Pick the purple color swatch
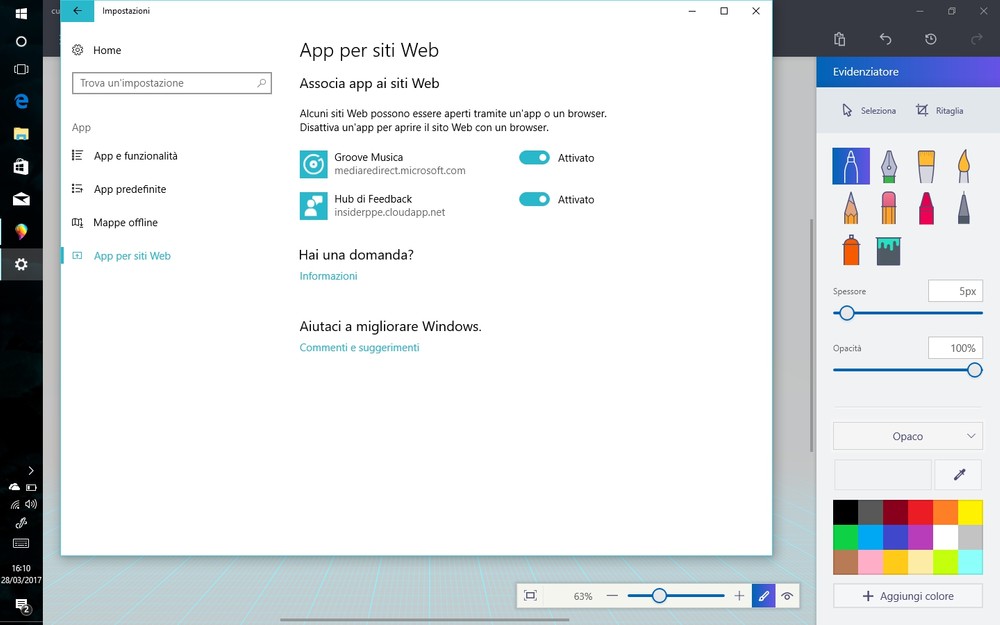The height and width of the screenshot is (625, 1000). point(920,537)
